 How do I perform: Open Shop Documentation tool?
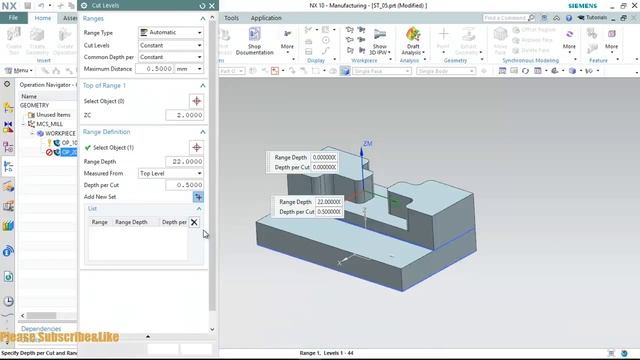point(254,41)
